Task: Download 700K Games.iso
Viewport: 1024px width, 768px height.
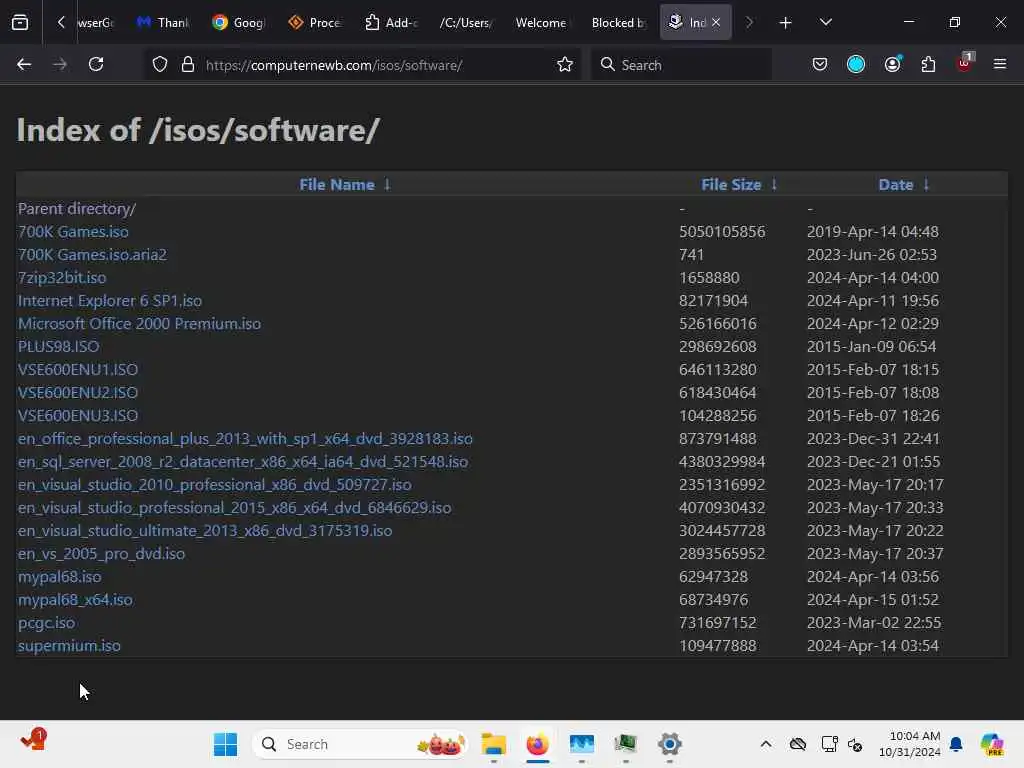Action: pos(73,232)
